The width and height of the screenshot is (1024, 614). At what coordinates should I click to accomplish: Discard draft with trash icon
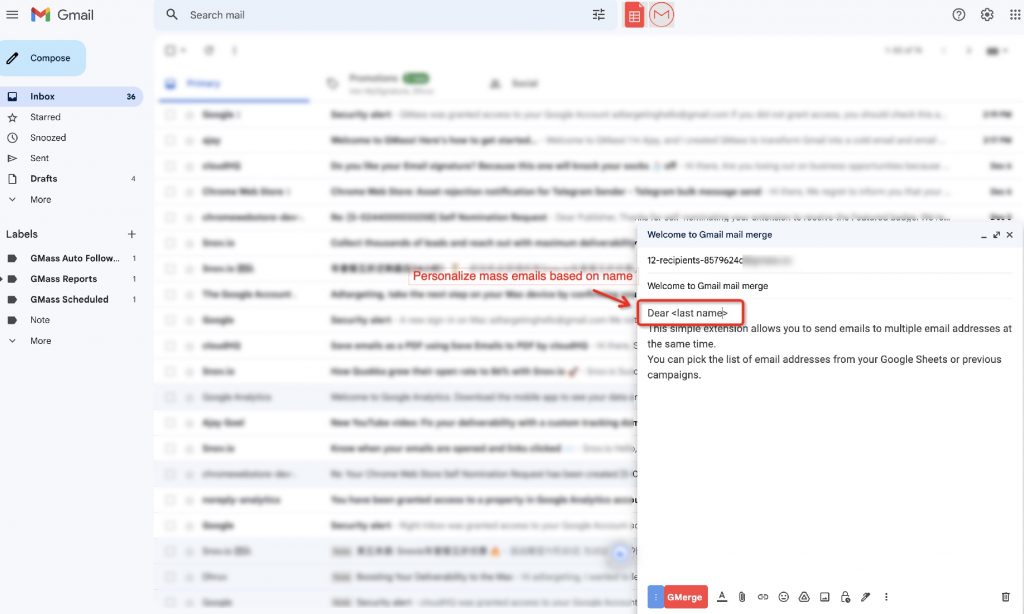[x=1005, y=596]
